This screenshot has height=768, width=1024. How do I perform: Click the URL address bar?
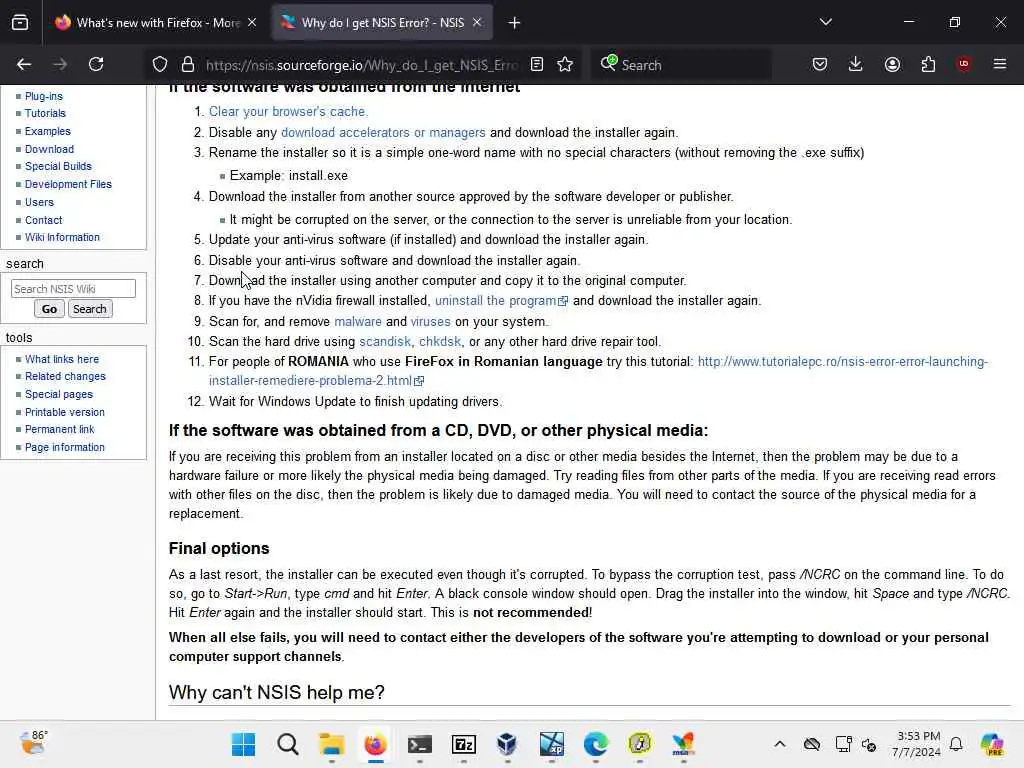tap(362, 65)
